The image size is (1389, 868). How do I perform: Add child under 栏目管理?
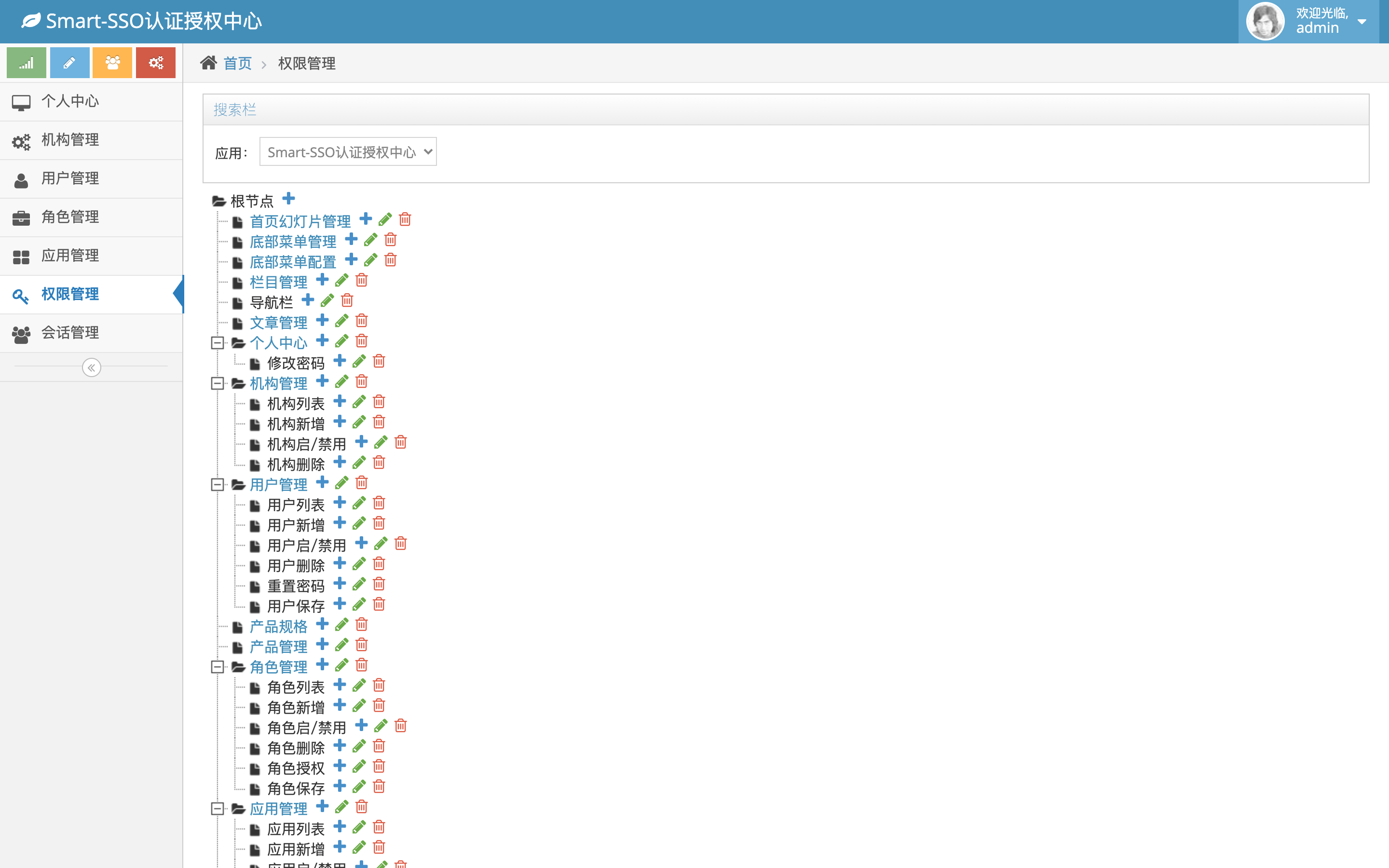pyautogui.click(x=323, y=280)
